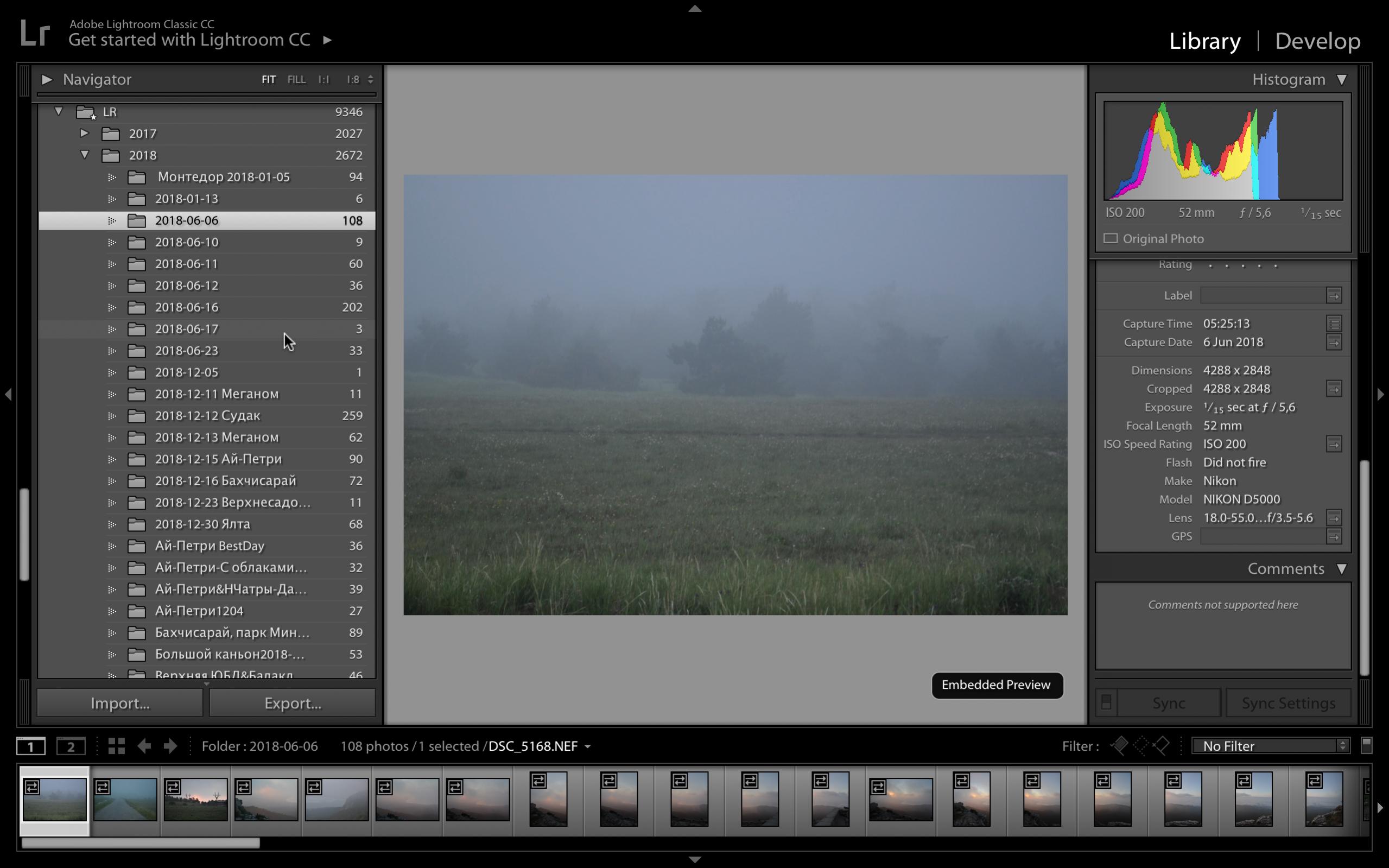Viewport: 1389px width, 868px height.
Task: Switch to the Develop module
Action: [x=1317, y=41]
